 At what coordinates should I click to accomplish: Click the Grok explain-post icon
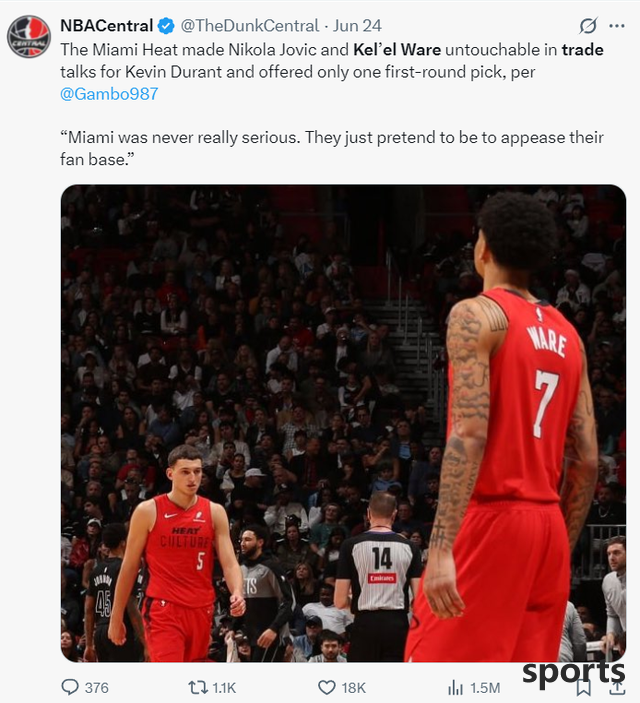(588, 26)
